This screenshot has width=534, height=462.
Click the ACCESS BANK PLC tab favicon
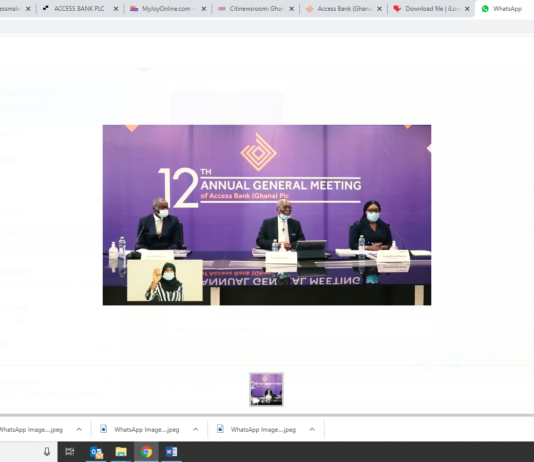(46, 8)
